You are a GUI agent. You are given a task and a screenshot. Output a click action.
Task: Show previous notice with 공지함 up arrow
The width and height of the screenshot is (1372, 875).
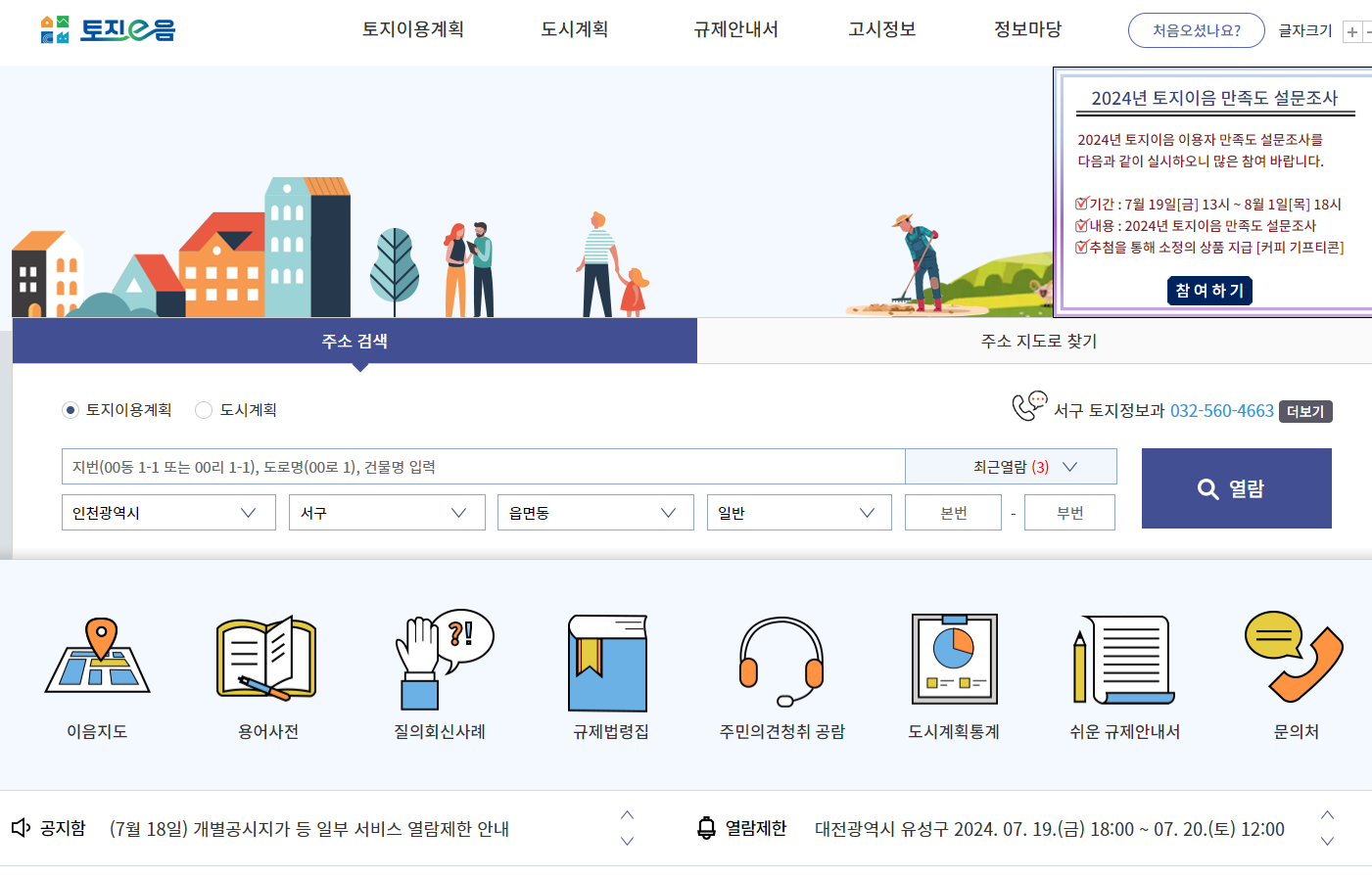628,815
